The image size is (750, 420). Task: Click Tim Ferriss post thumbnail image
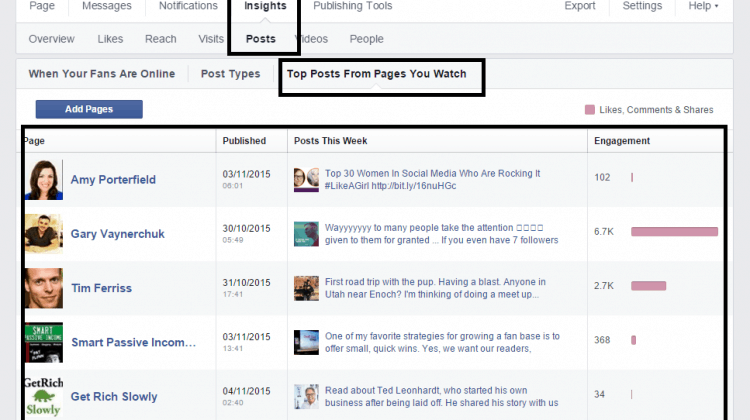306,288
